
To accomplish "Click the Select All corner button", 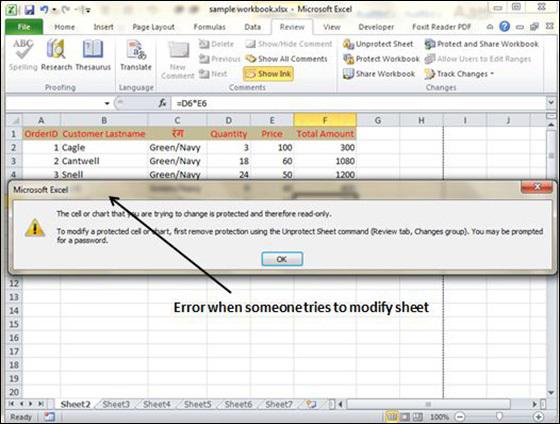I will coord(14,120).
